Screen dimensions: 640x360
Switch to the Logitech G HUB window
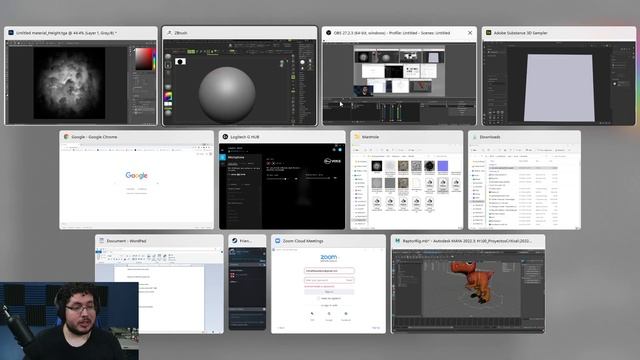click(282, 180)
